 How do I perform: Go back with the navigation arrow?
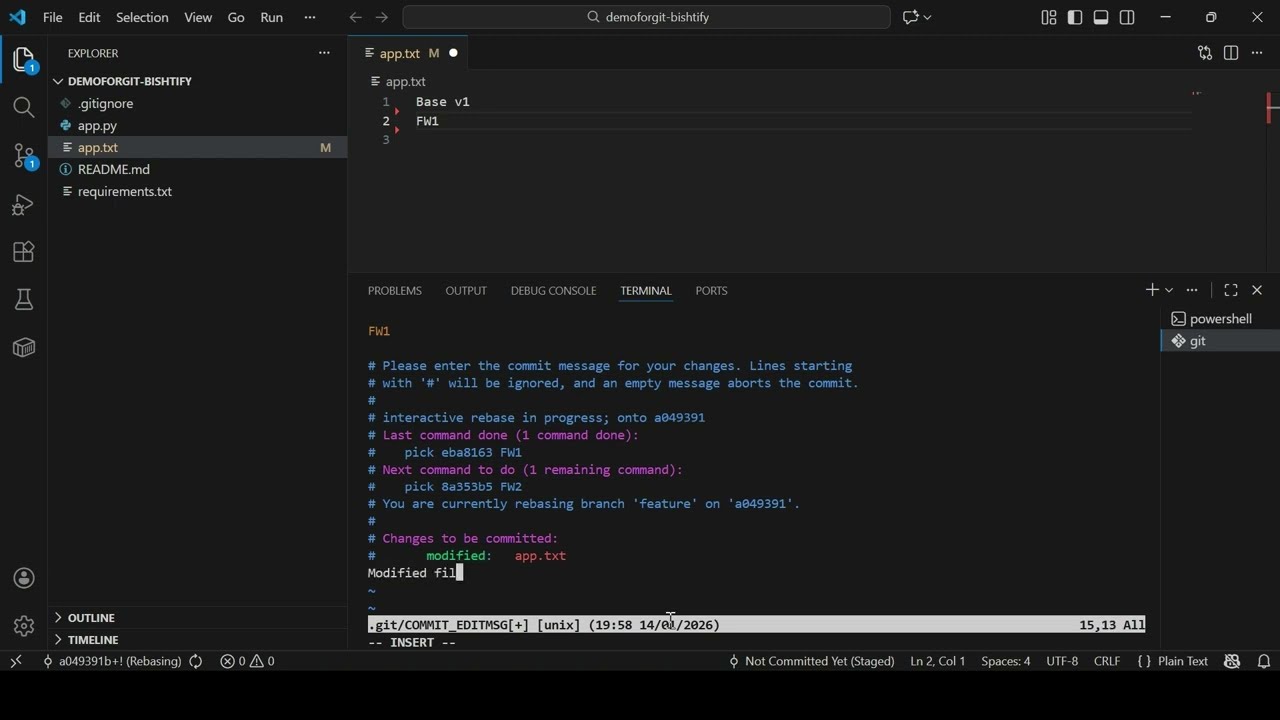pyautogui.click(x=356, y=17)
